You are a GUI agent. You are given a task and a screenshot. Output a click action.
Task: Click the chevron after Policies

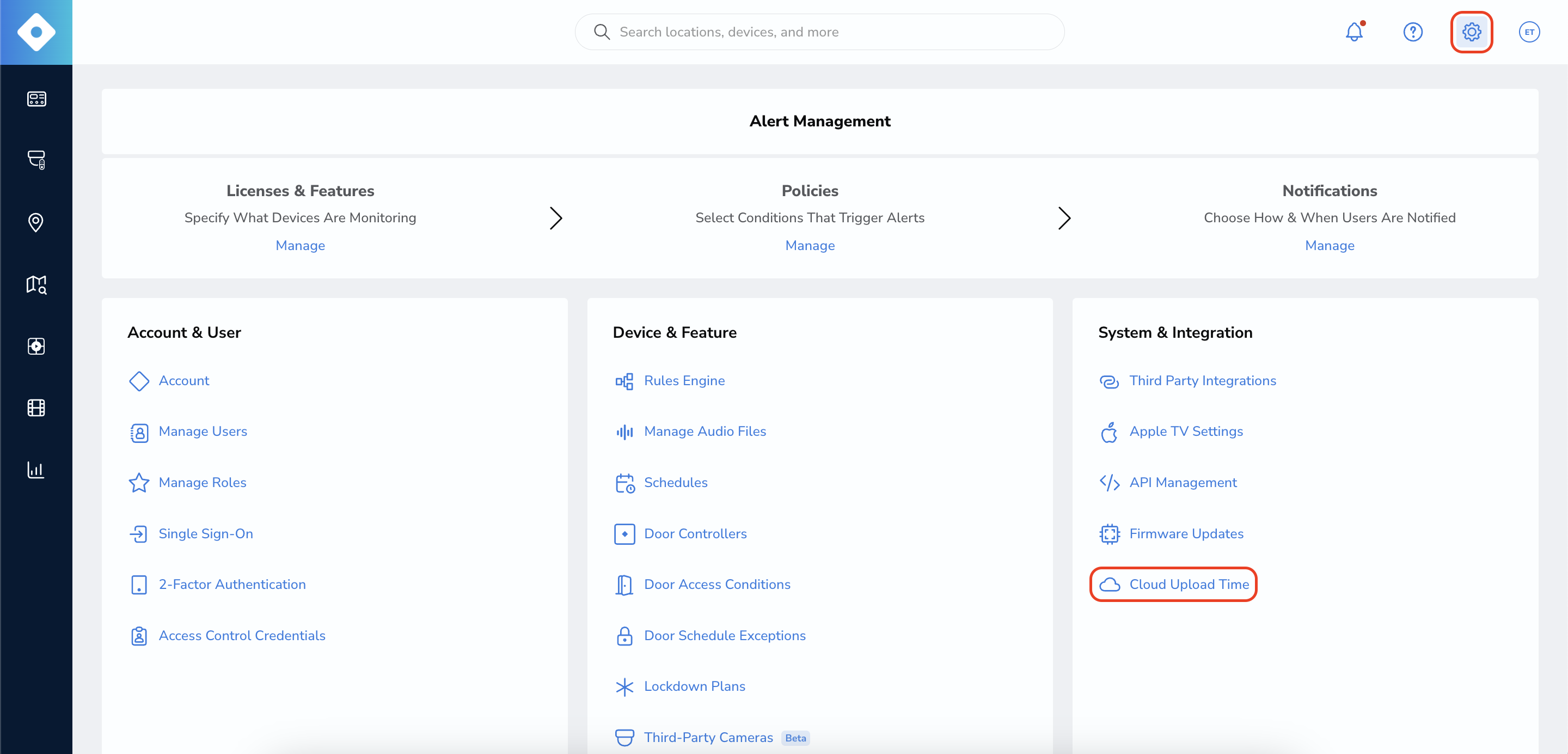pyautogui.click(x=1063, y=218)
